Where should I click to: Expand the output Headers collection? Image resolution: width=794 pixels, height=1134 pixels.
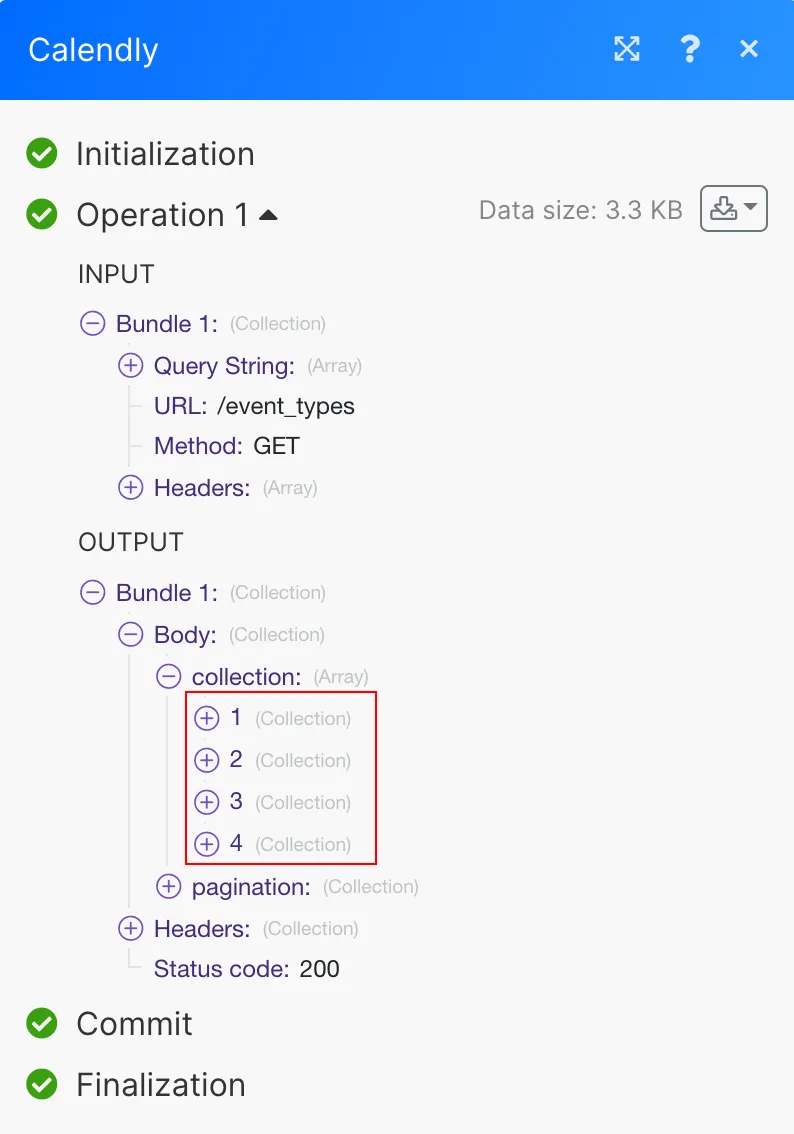point(131,929)
